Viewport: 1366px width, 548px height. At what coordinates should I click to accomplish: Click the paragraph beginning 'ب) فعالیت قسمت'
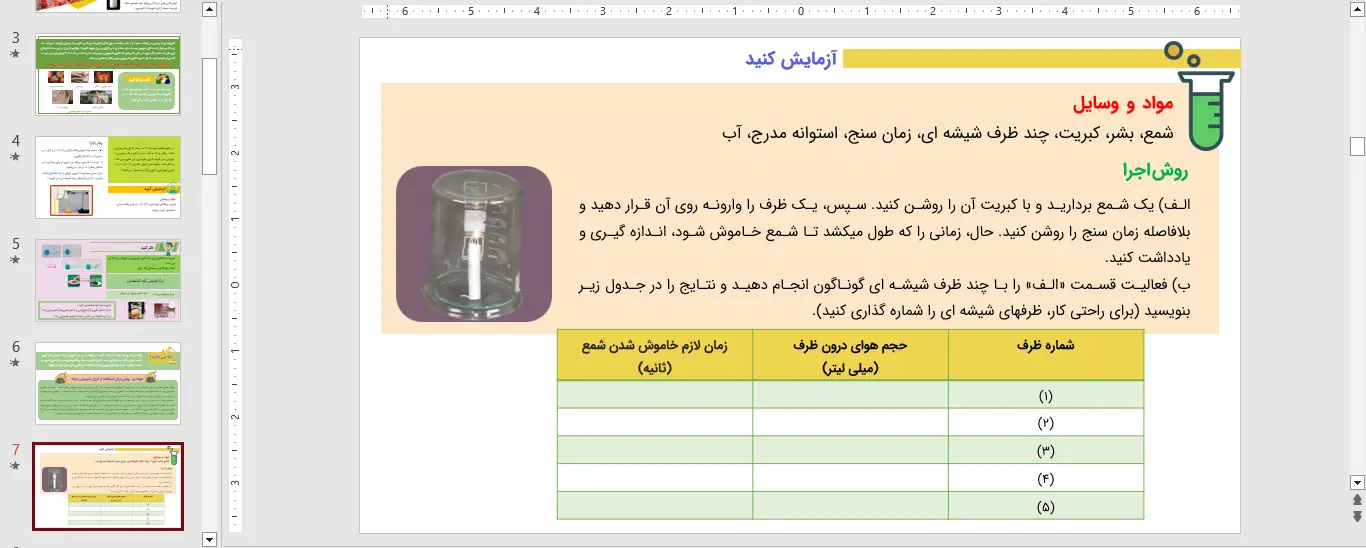(x=883, y=298)
